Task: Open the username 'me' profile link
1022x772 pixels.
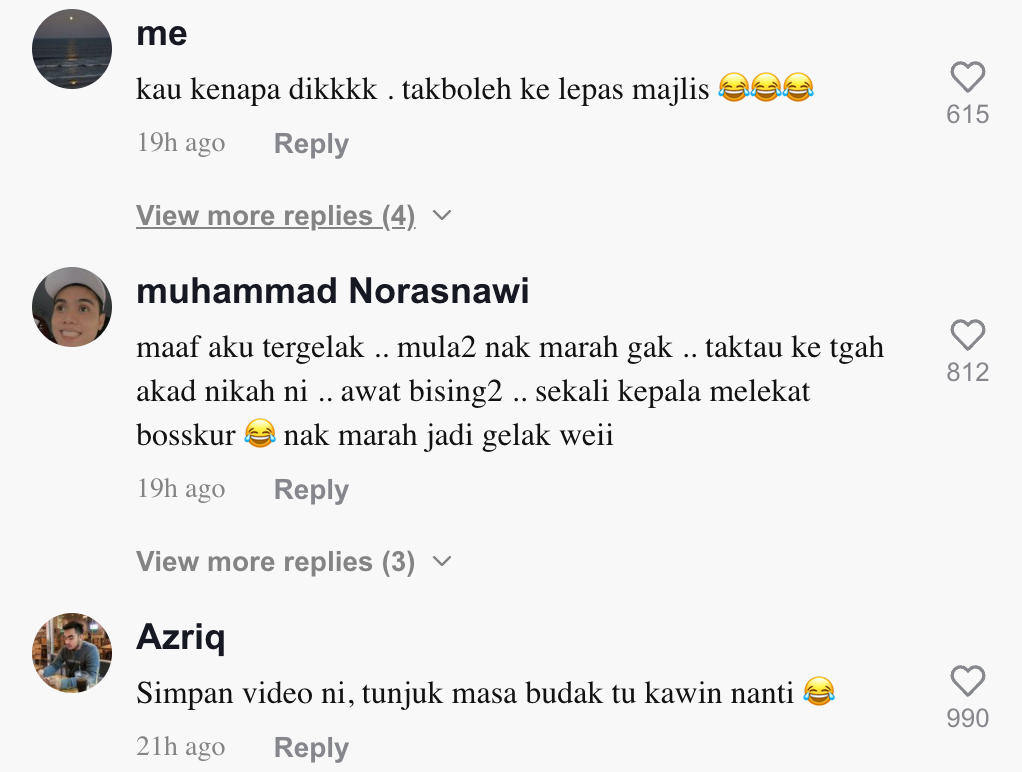Action: point(162,34)
